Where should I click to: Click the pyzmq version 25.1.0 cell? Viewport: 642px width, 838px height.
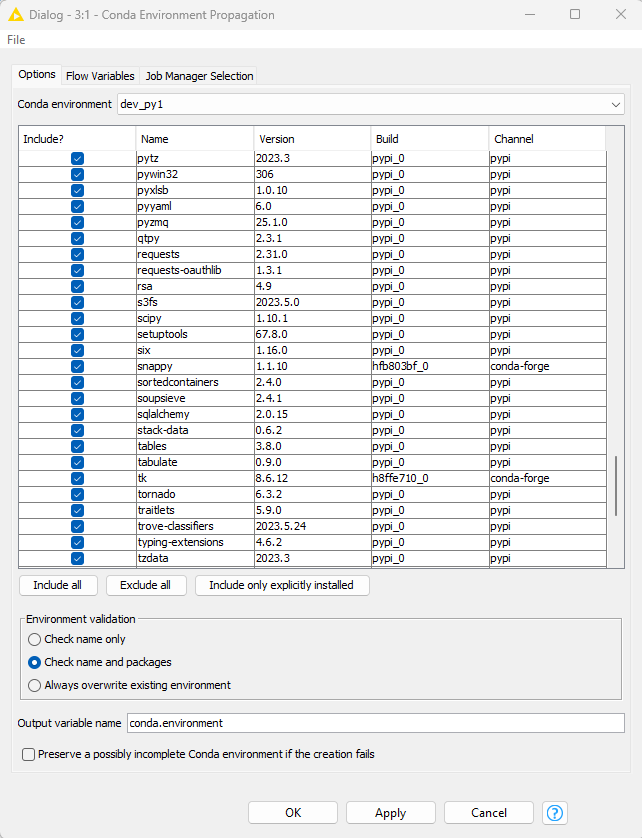[x=312, y=222]
